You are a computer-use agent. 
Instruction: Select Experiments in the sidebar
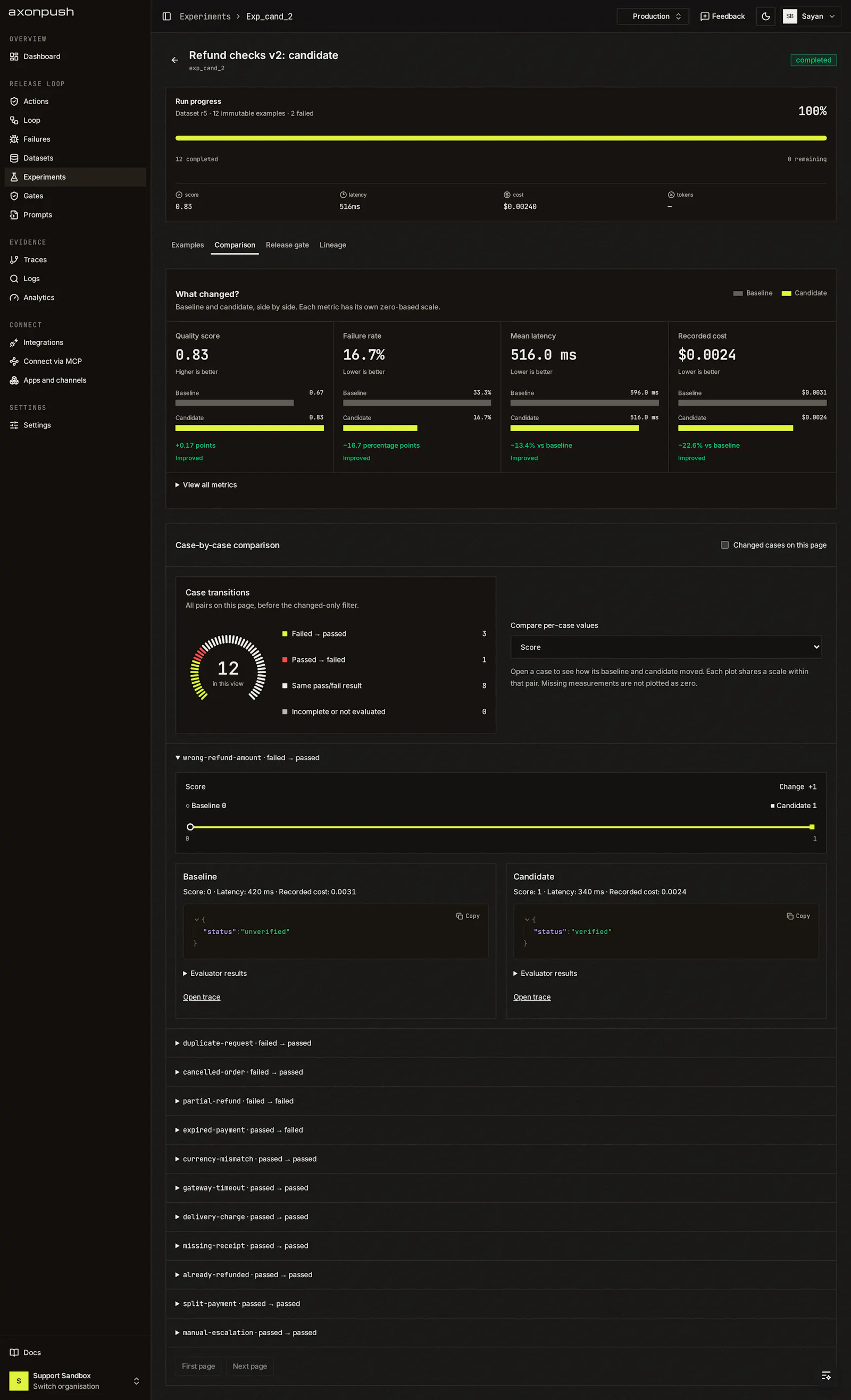click(x=75, y=177)
